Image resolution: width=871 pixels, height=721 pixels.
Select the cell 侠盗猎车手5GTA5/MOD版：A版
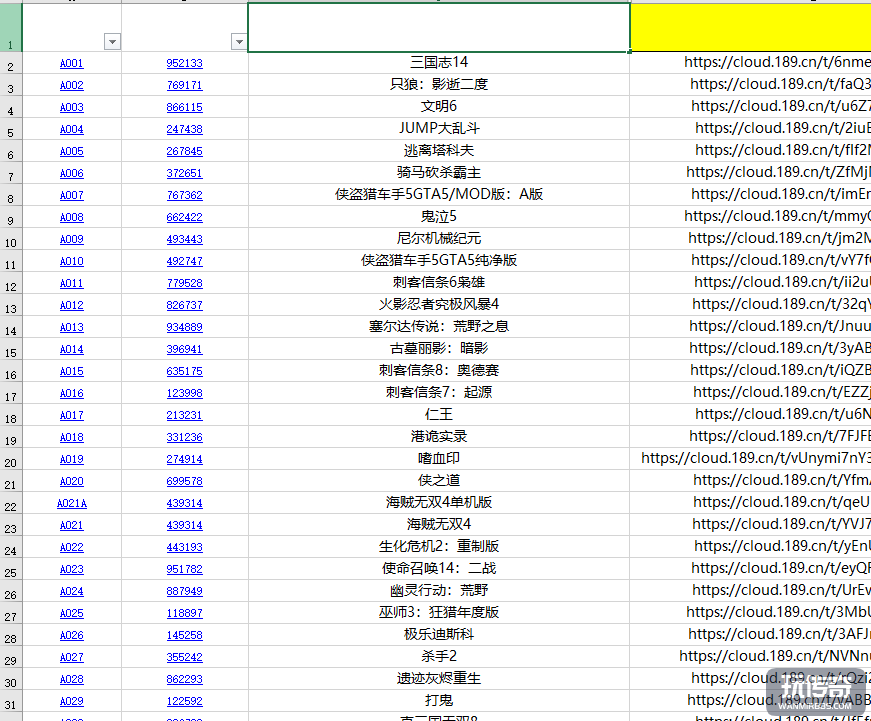[439, 194]
